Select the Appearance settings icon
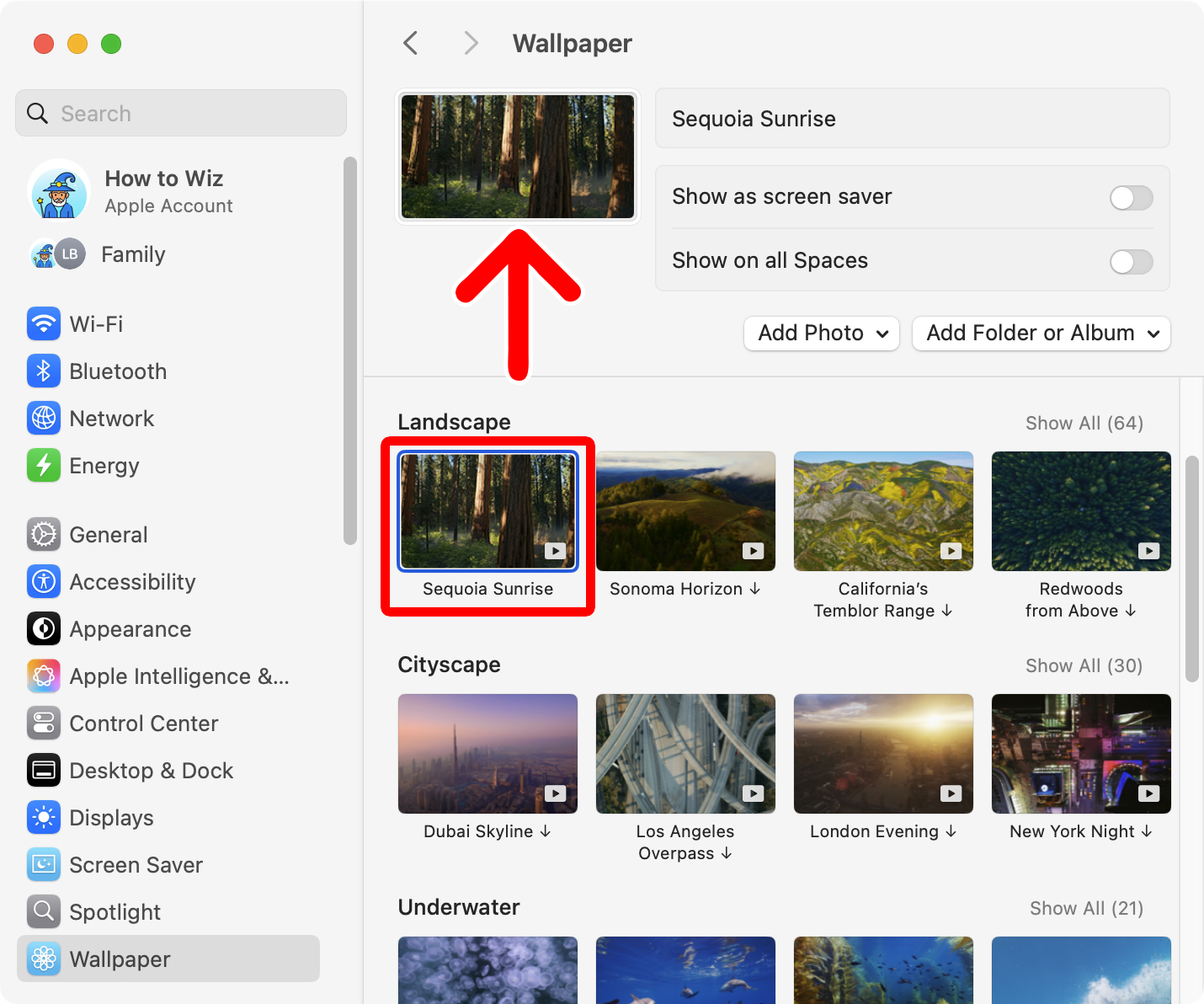 coord(44,628)
